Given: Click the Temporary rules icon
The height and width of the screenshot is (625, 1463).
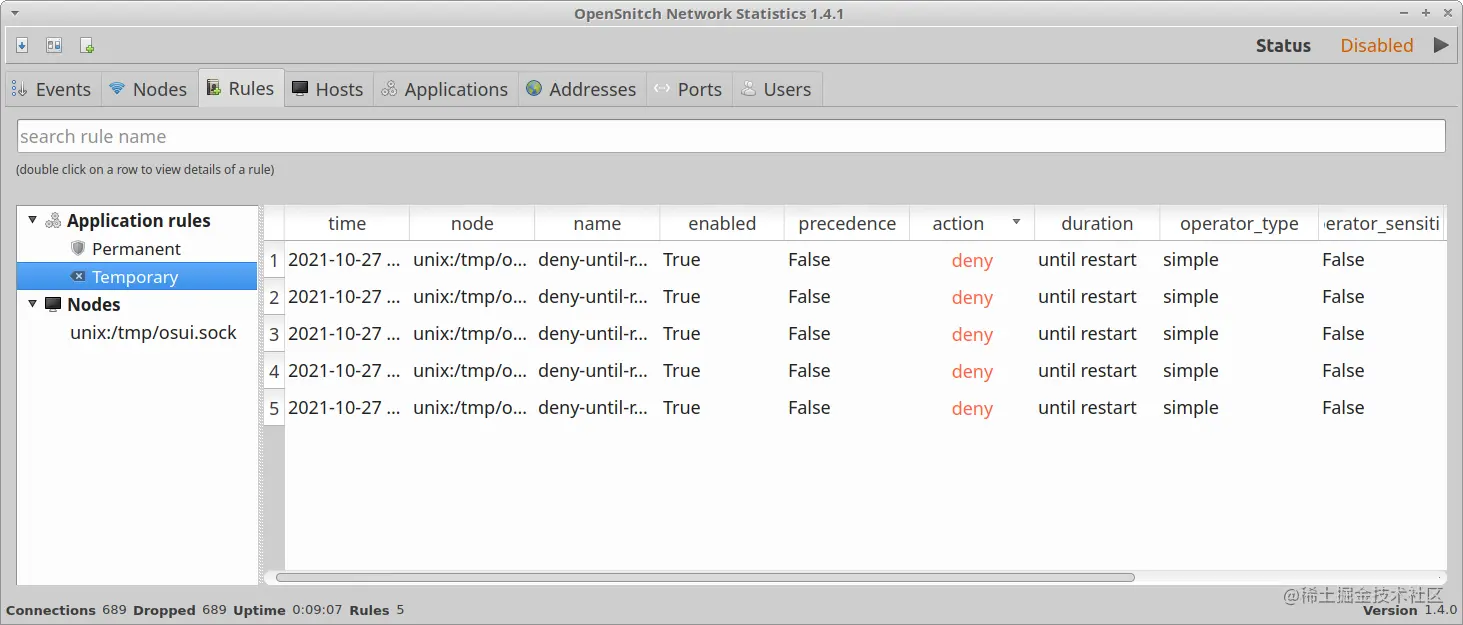Looking at the screenshot, I should tap(78, 276).
